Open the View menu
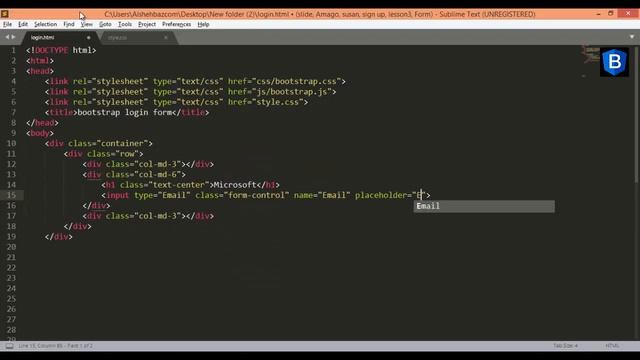640x360 pixels. [x=87, y=24]
